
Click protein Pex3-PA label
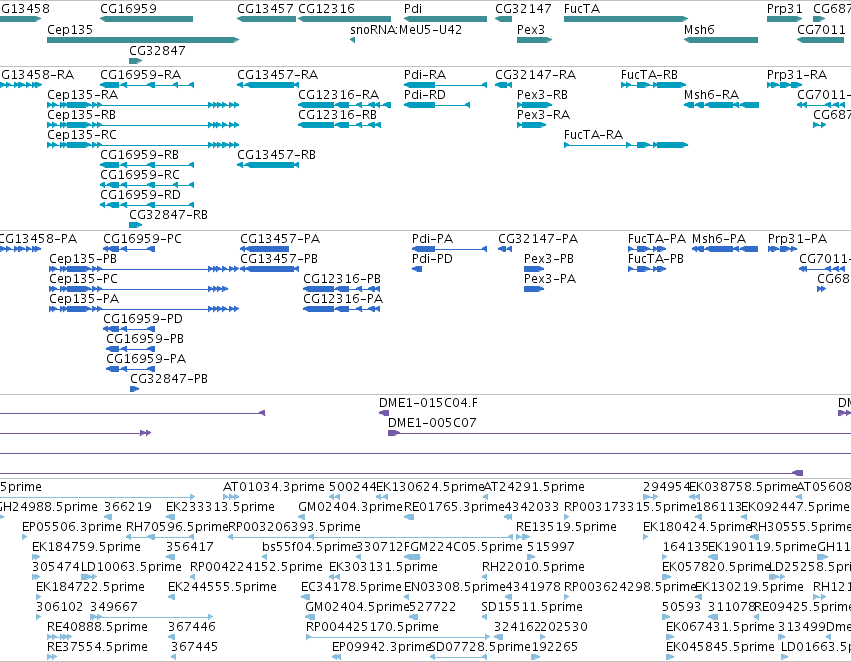tap(550, 279)
